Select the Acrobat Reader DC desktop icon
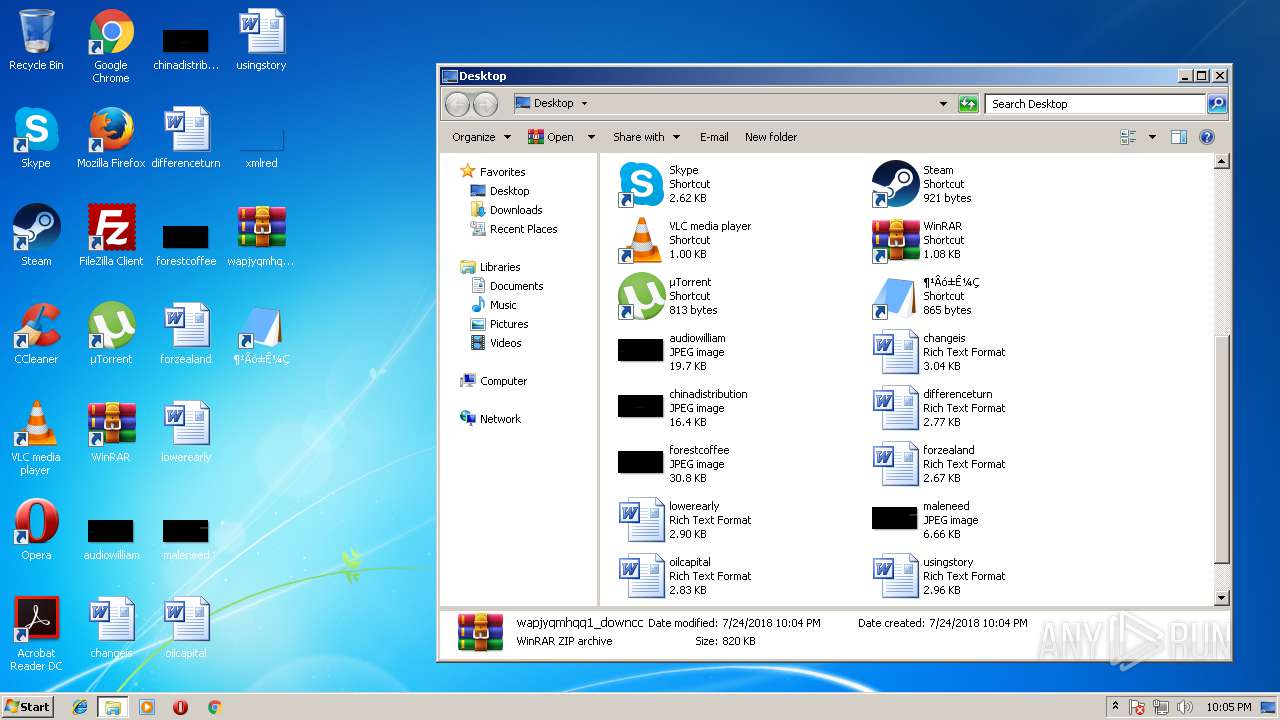This screenshot has width=1280, height=720. pyautogui.click(x=36, y=634)
